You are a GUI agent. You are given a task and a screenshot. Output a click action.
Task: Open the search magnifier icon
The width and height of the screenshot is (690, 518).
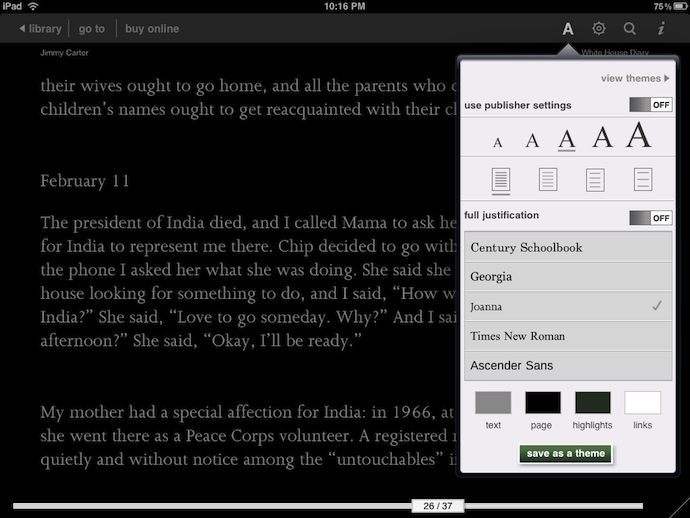pos(630,29)
